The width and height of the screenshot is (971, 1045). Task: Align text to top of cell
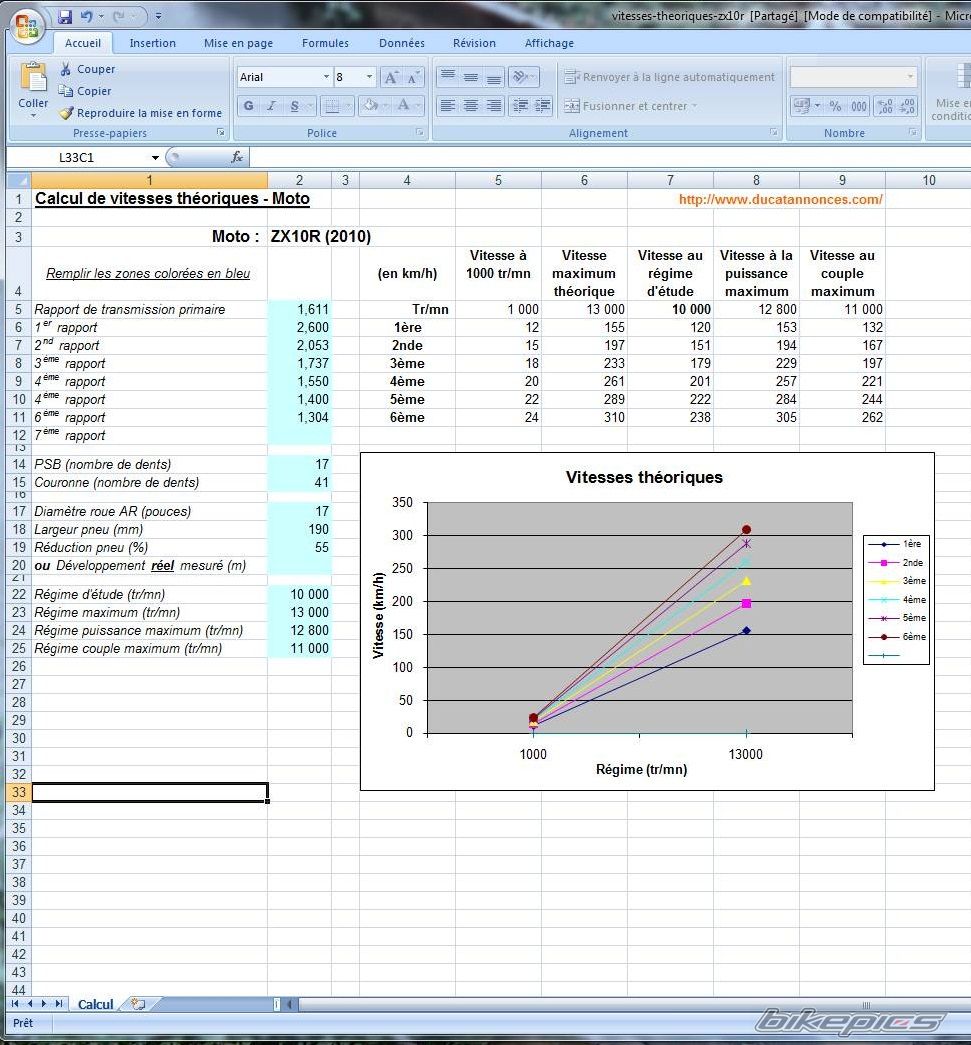pyautogui.click(x=448, y=77)
